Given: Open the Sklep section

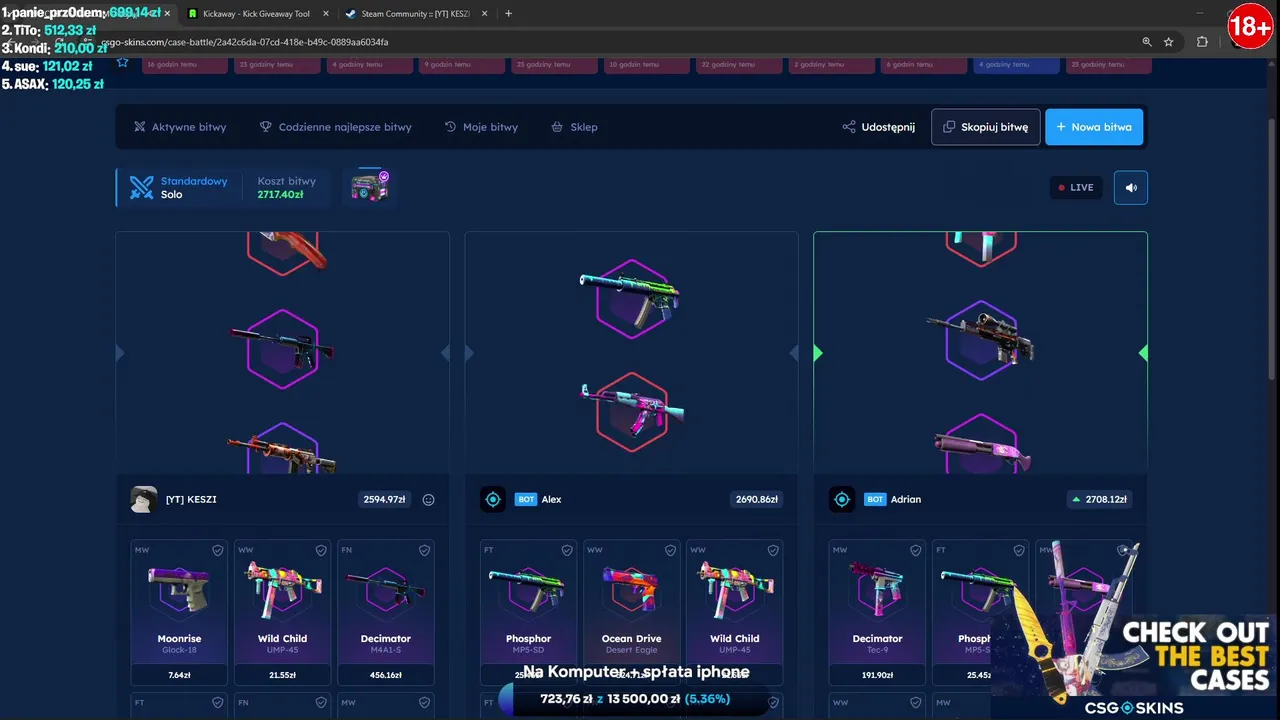Looking at the screenshot, I should [574, 127].
